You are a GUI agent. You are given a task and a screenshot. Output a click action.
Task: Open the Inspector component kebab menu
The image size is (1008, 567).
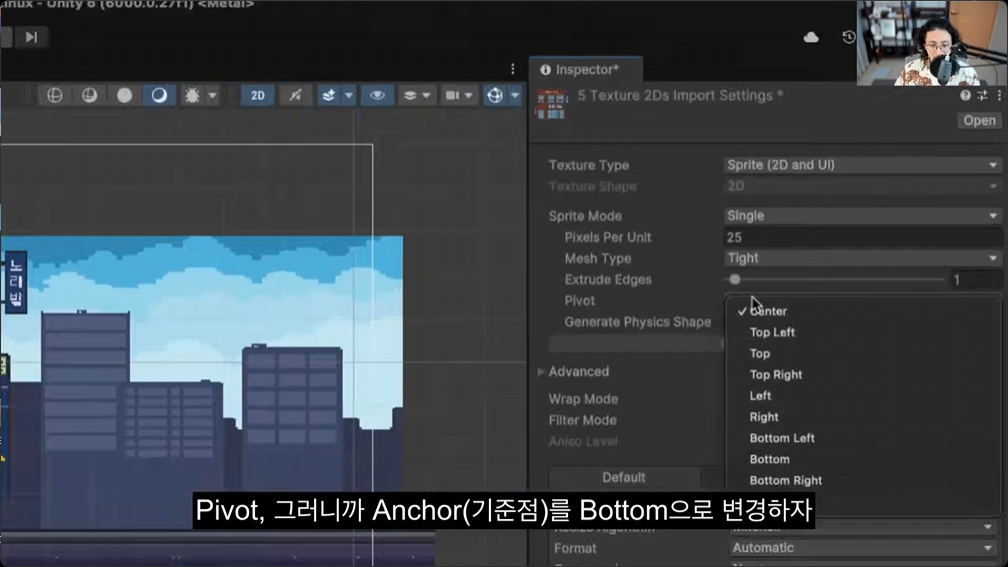(999, 95)
